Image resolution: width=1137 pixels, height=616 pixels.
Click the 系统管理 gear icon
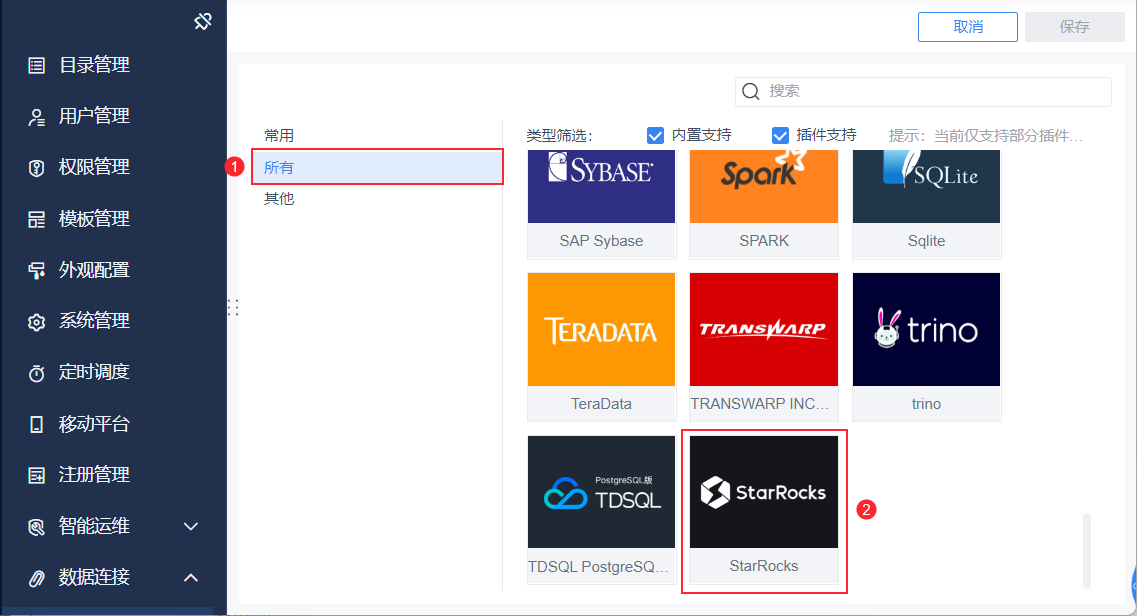(x=36, y=322)
